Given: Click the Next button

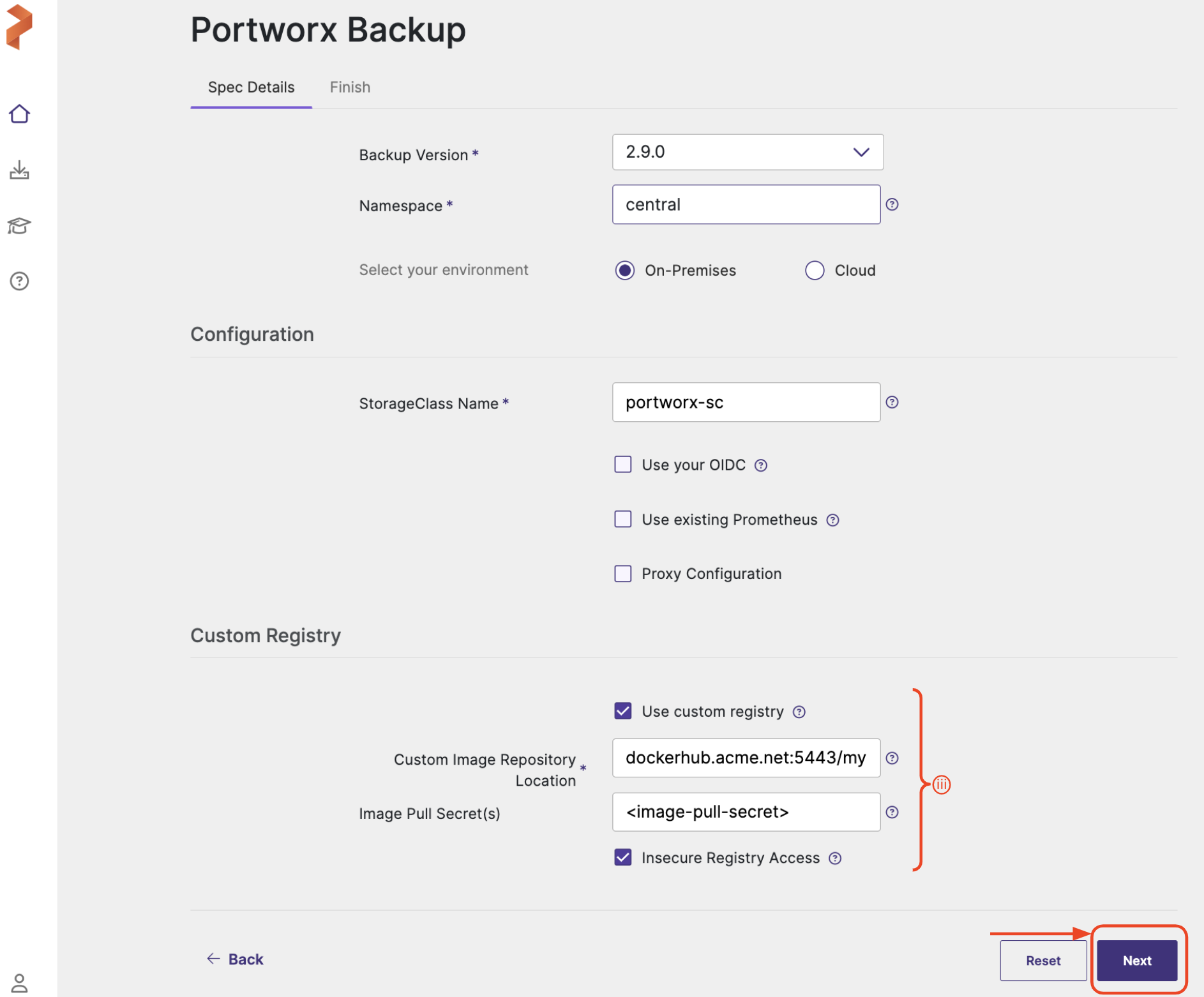Looking at the screenshot, I should click(1137, 960).
